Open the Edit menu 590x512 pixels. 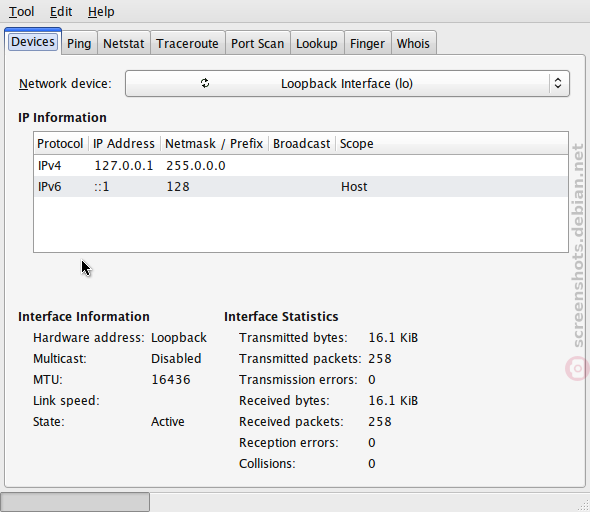[61, 12]
